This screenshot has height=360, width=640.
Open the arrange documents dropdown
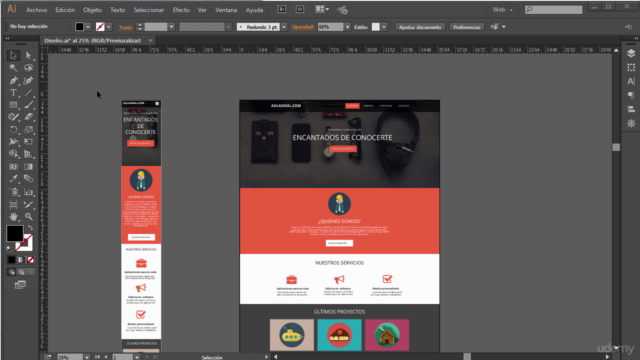322,9
